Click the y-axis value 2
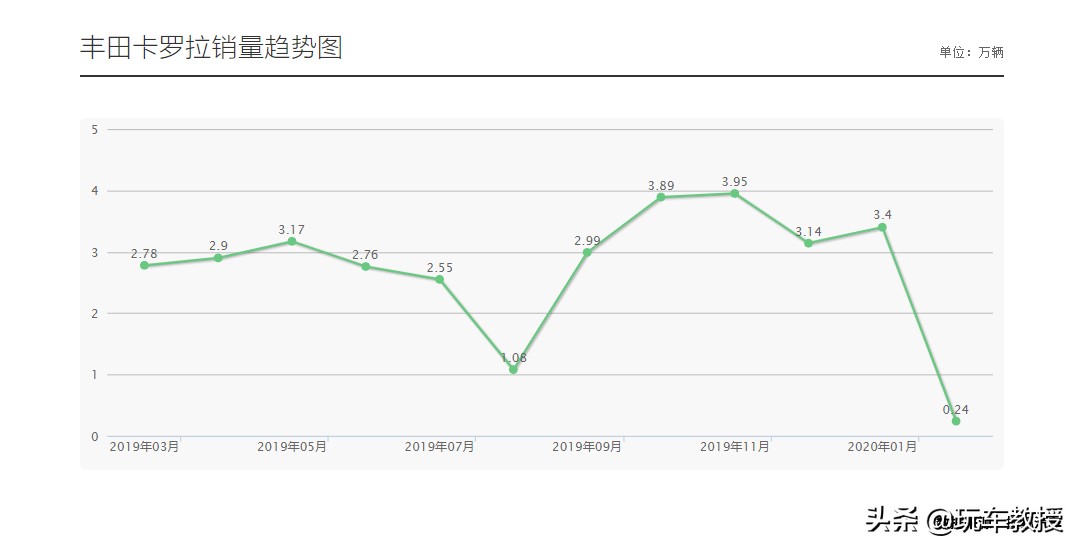This screenshot has width=1080, height=550. 95,314
